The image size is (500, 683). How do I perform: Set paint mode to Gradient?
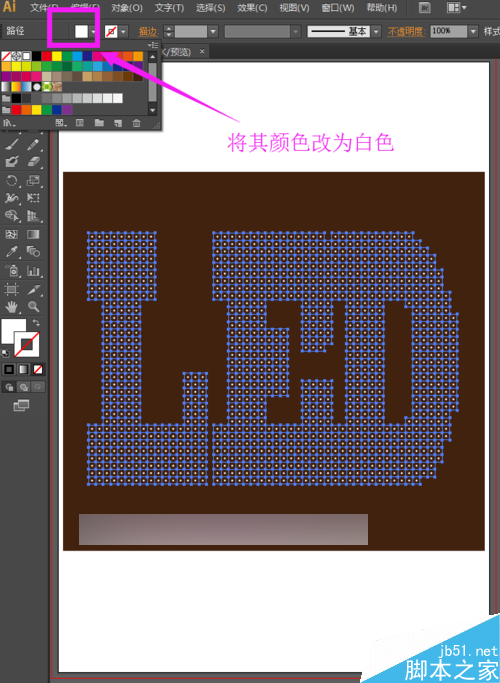click(24, 369)
